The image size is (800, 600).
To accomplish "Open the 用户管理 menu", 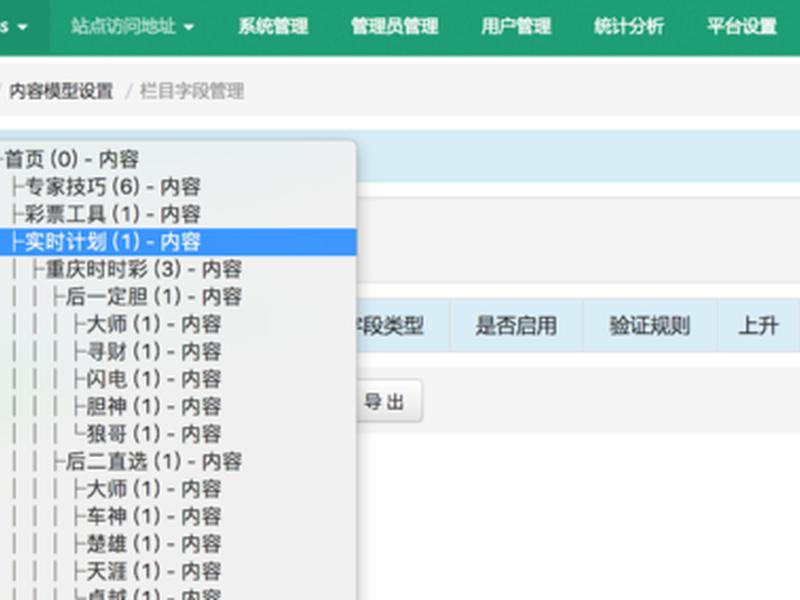I will pos(516,27).
